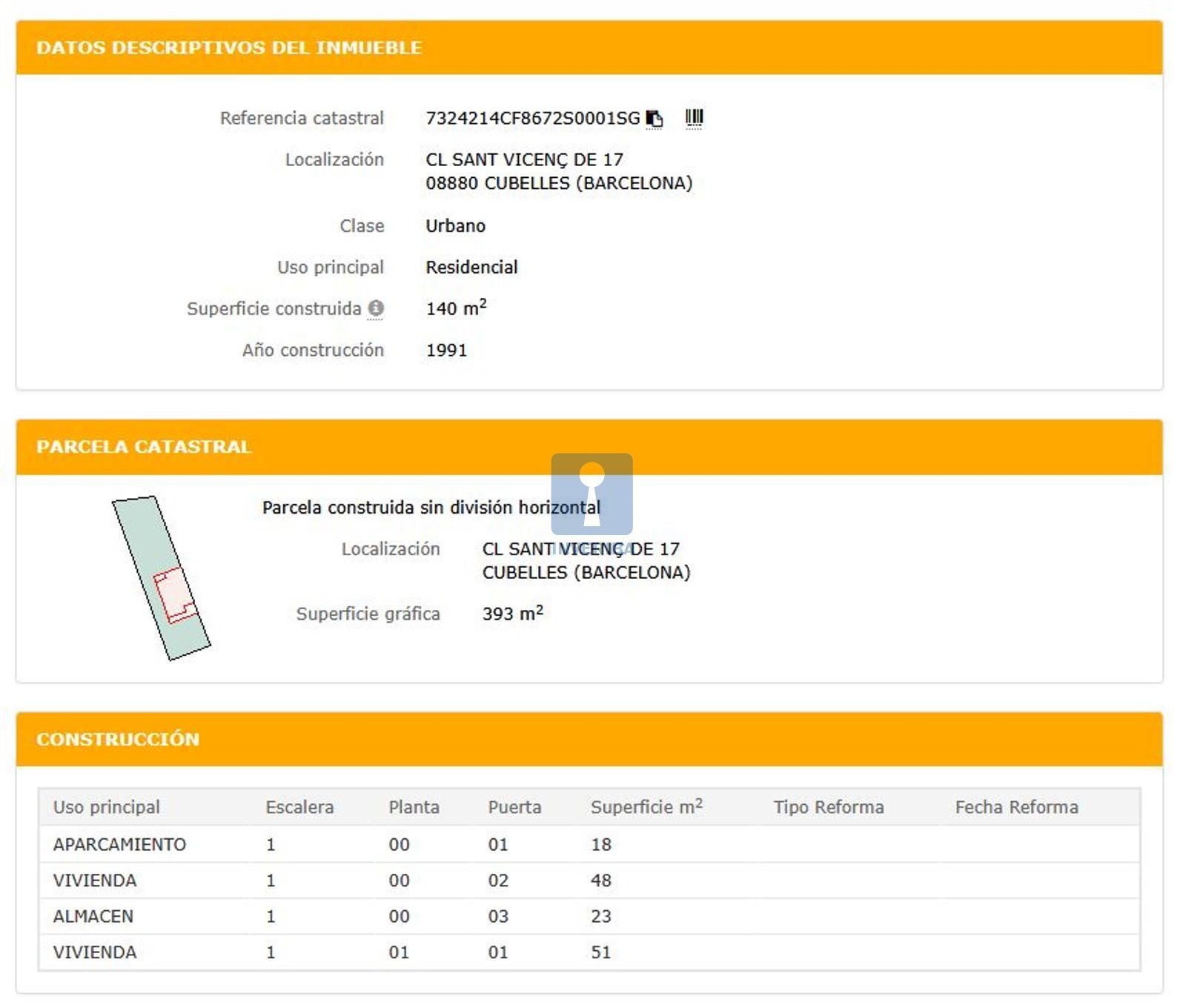The image size is (1186, 1008).
Task: Select the APARCAMIENTO row in the table
Action: coord(119,844)
